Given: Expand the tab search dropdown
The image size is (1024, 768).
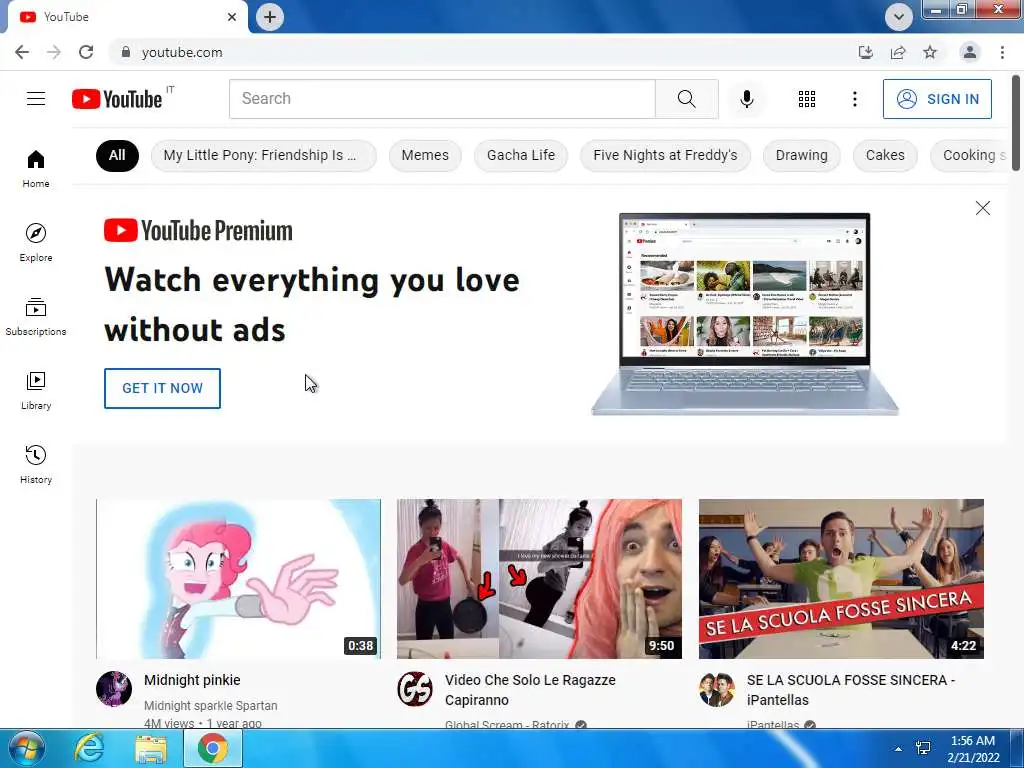Looking at the screenshot, I should [899, 17].
